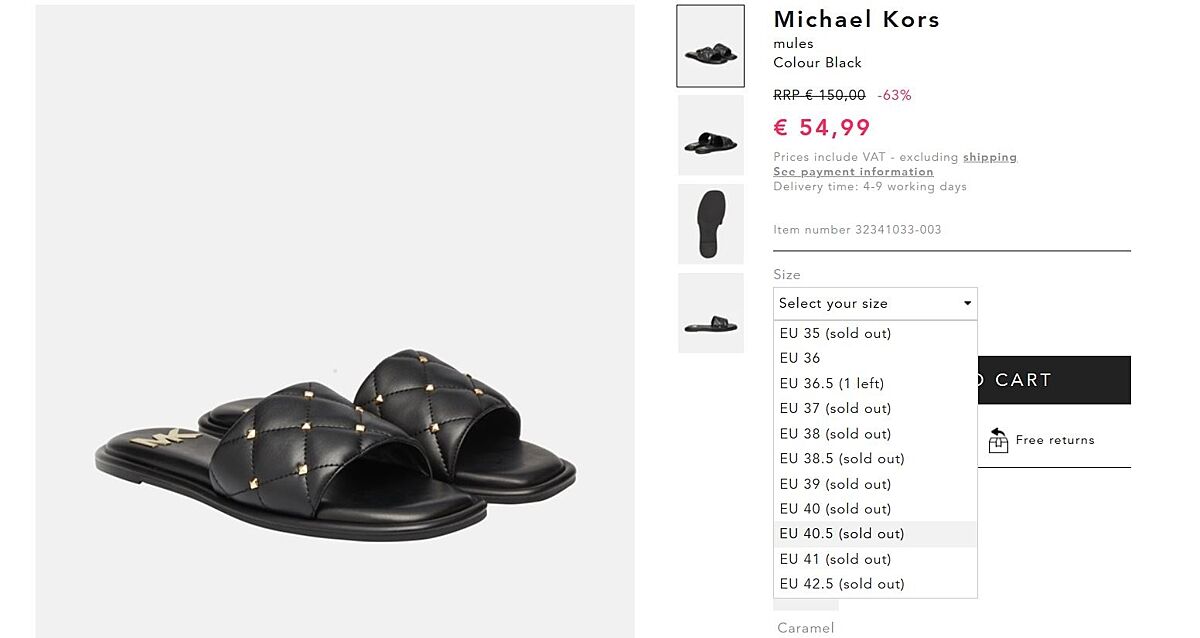Show the flat side-profile sandal thumbnail

[x=710, y=313]
